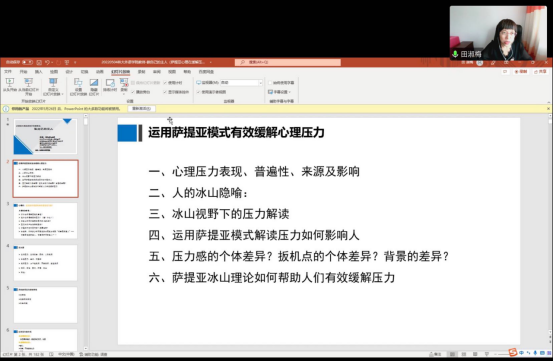Open Set Up Slide Show icon
The height and width of the screenshot is (361, 554).
(x=78, y=87)
